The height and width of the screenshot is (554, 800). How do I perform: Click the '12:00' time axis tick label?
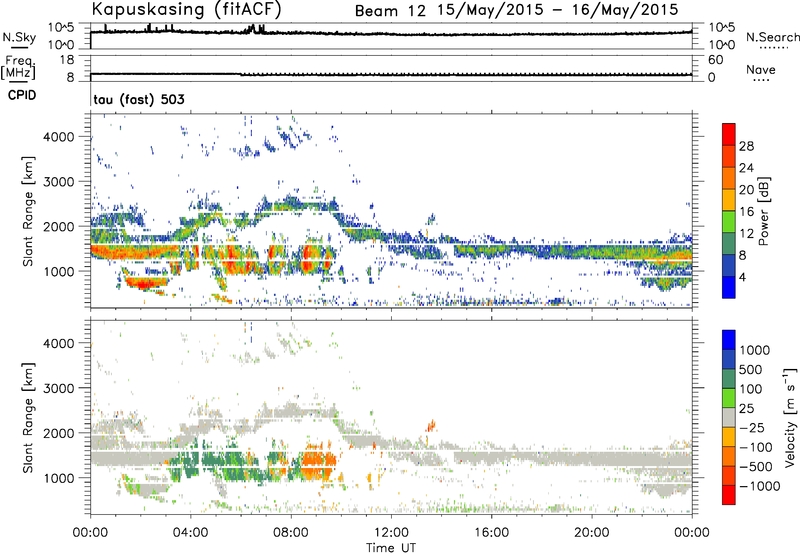(x=391, y=533)
